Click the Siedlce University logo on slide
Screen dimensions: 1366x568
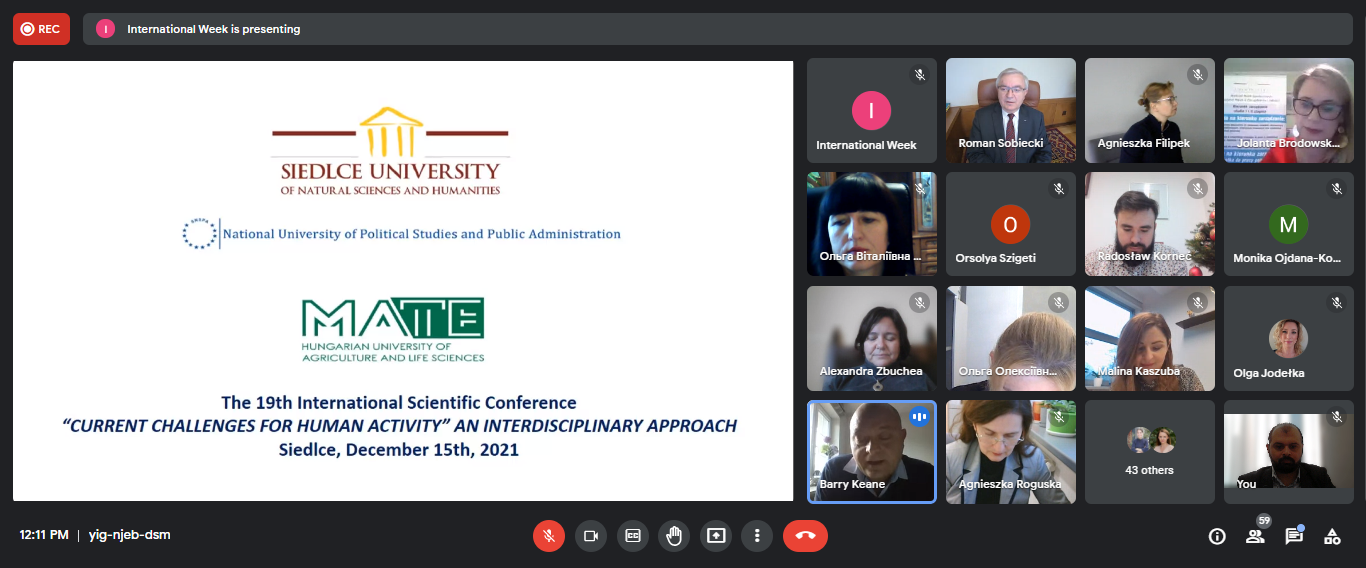[390, 151]
